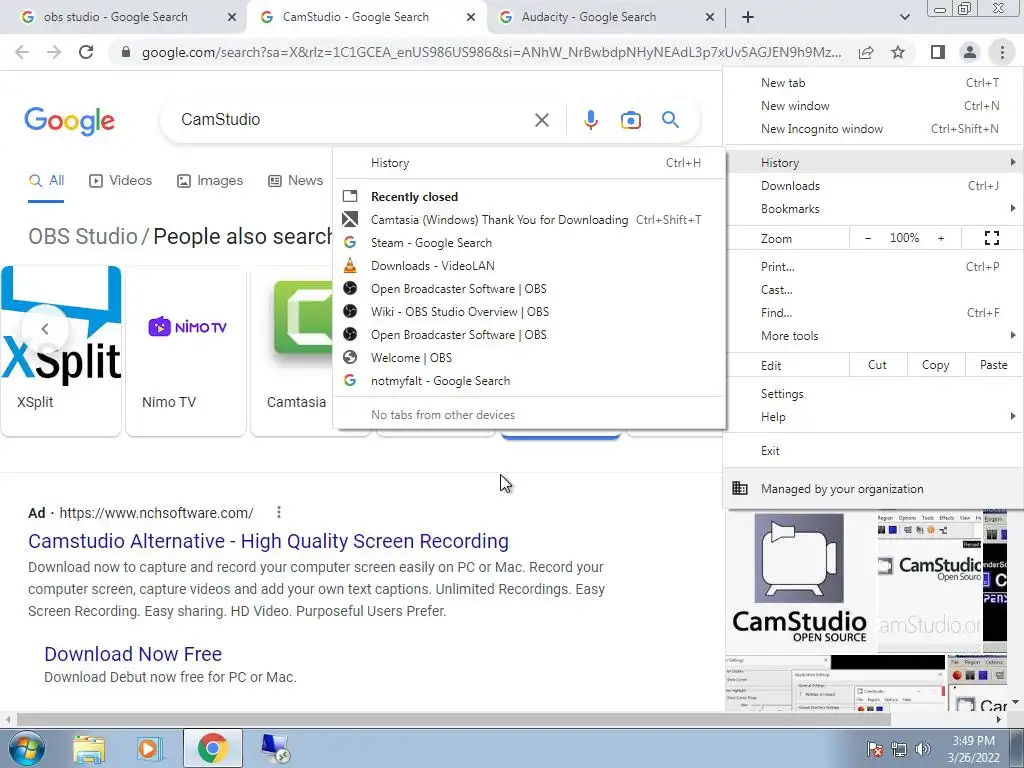Image resolution: width=1024 pixels, height=768 pixels.
Task: Close the obs studio search tab
Action: point(232,18)
